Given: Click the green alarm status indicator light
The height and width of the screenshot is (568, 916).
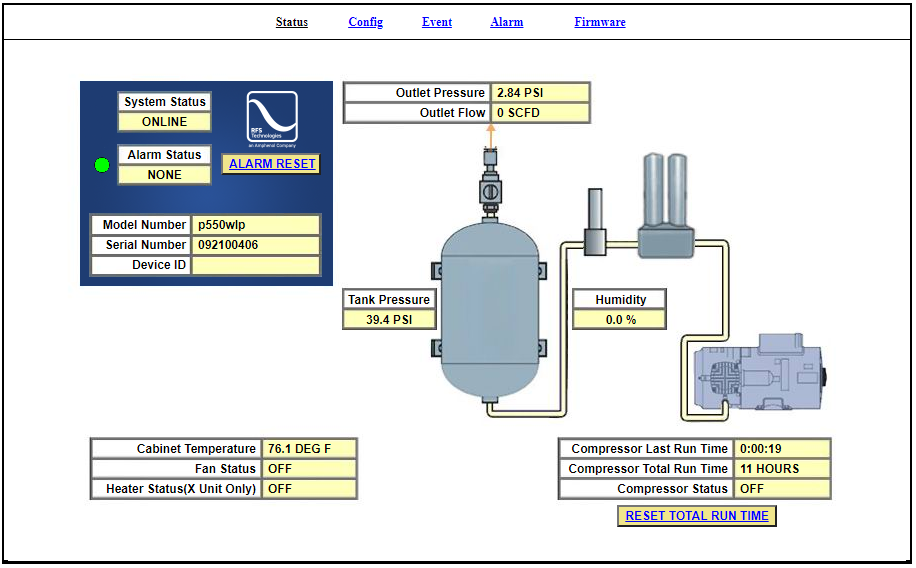Looking at the screenshot, I should [102, 165].
